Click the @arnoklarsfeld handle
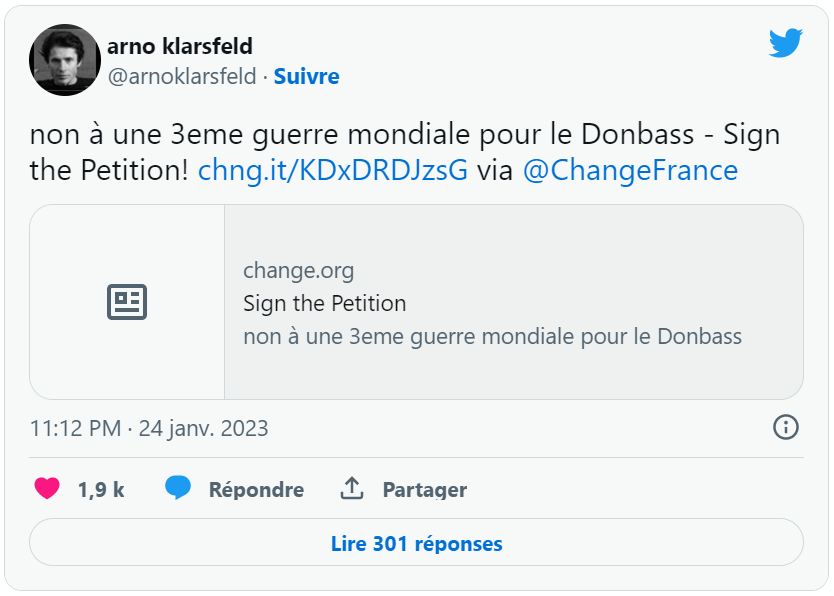834x596 pixels. [x=182, y=77]
